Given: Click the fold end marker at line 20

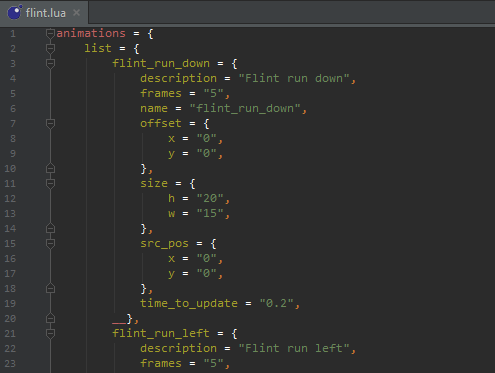Looking at the screenshot, I should coord(50,318).
